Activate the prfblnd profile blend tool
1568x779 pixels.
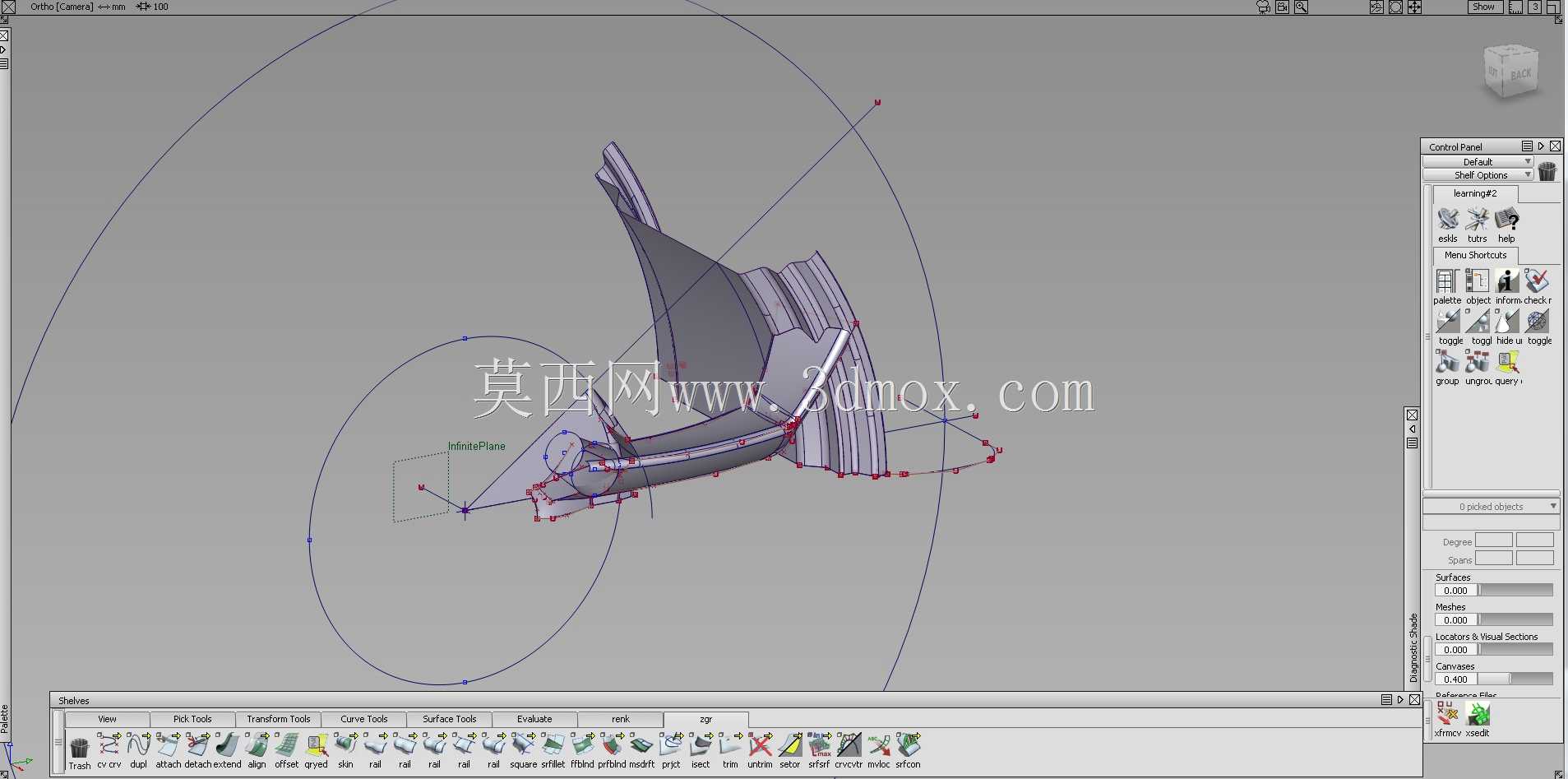pos(612,745)
